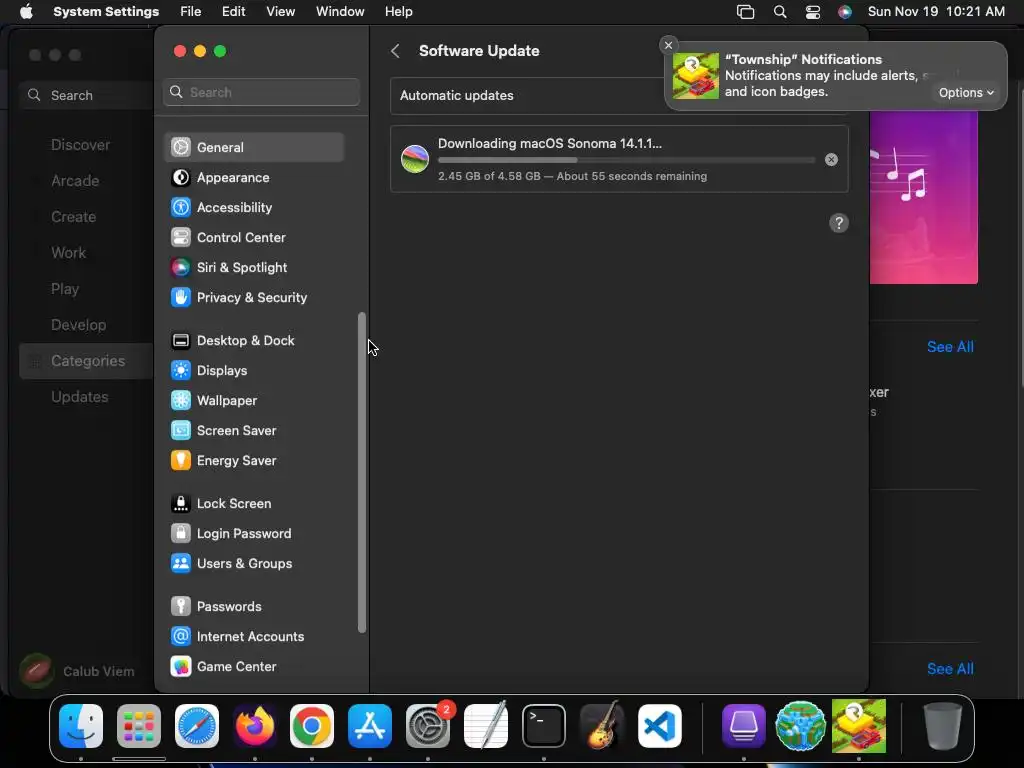Open the View menu
Image resolution: width=1024 pixels, height=768 pixels.
tap(280, 12)
